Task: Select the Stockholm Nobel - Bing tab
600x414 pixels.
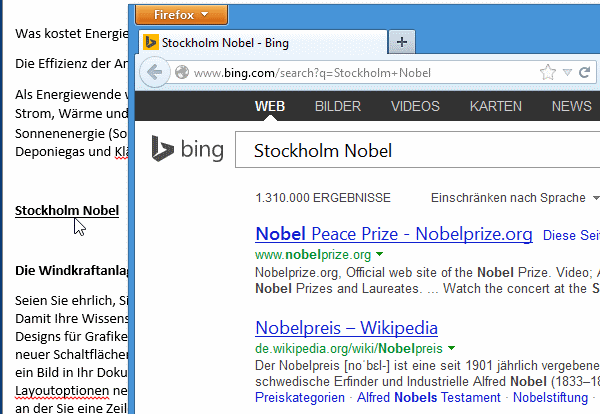Action: click(x=263, y=42)
